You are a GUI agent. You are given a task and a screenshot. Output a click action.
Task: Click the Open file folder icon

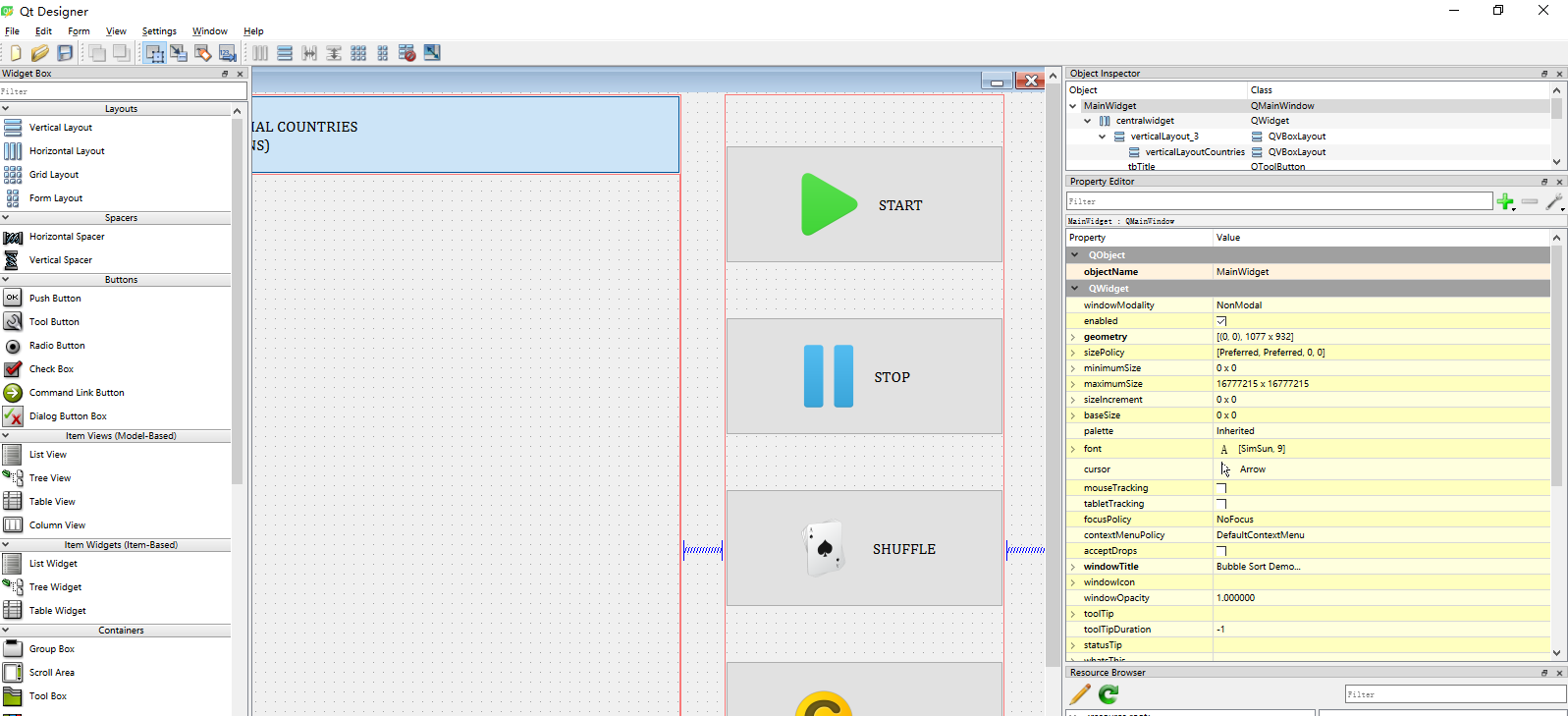point(40,53)
